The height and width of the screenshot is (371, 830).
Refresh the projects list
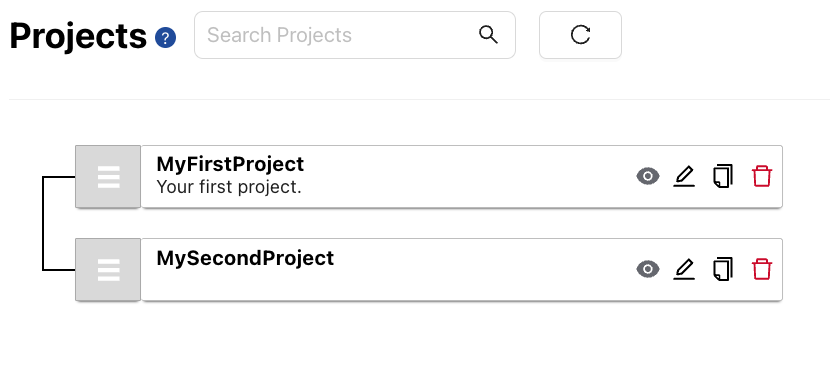(x=580, y=35)
